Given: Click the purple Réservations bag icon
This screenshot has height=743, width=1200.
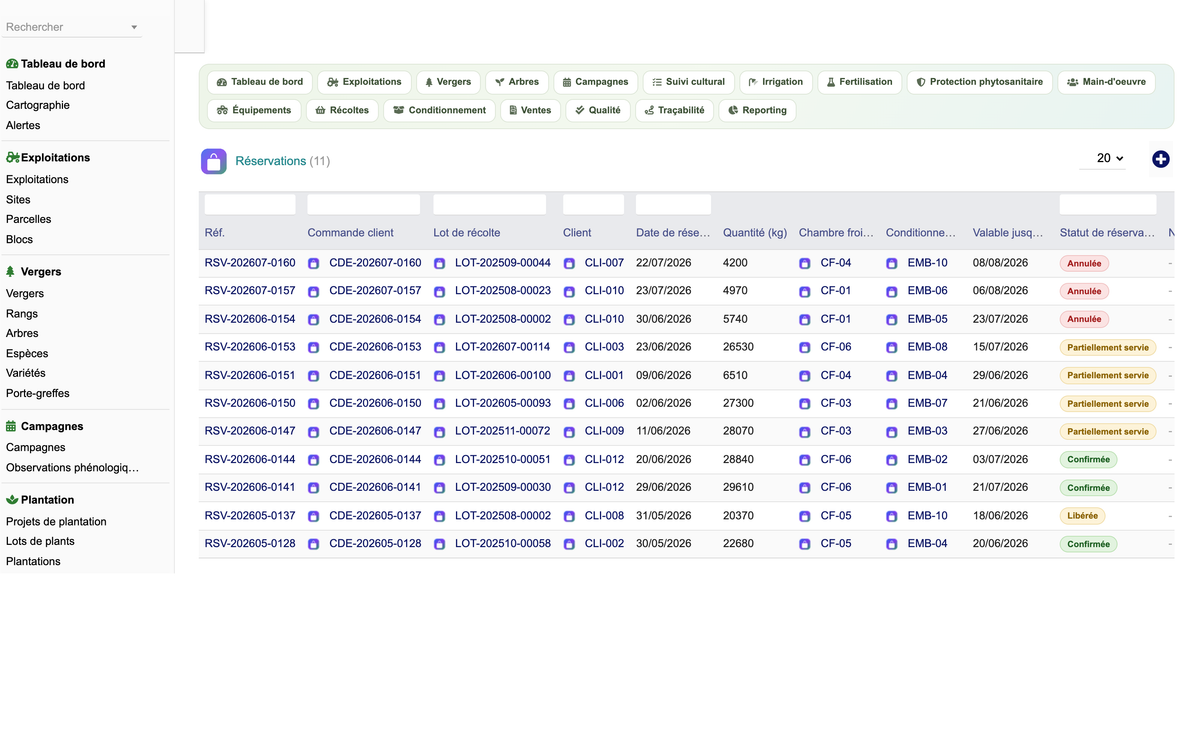Looking at the screenshot, I should [214, 161].
